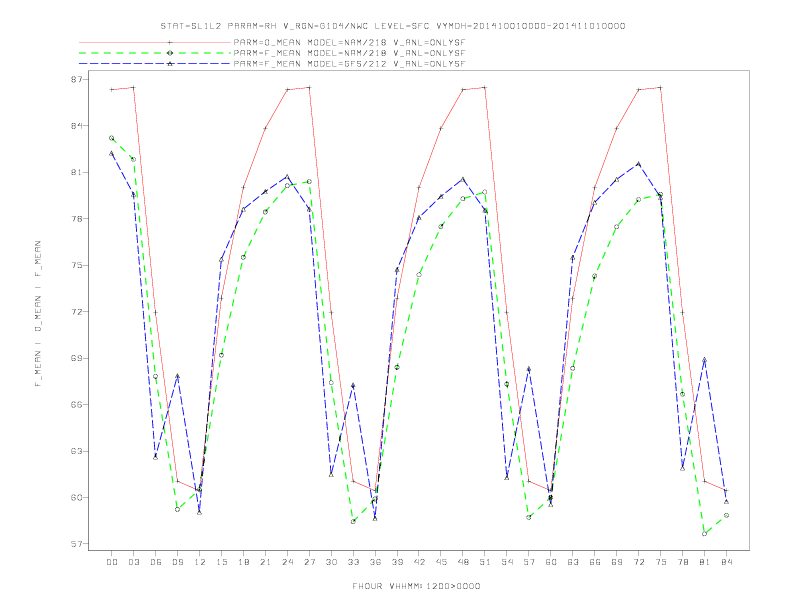
Task: Click forecast hour 33 on the horizontal axis
Action: [353, 562]
